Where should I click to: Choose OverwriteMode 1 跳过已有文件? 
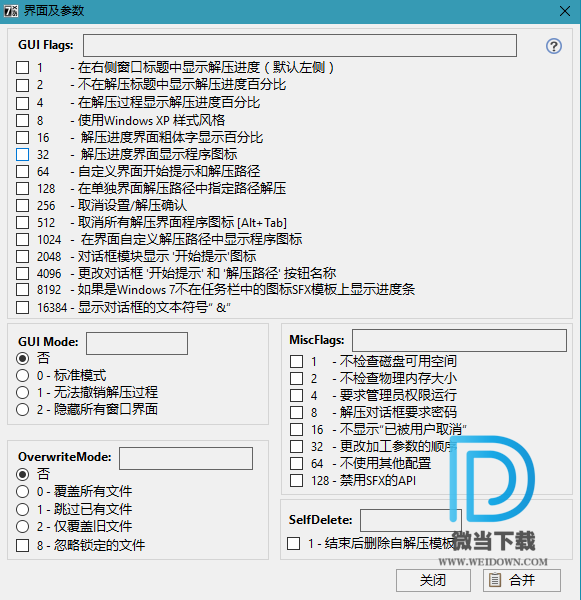click(23, 509)
